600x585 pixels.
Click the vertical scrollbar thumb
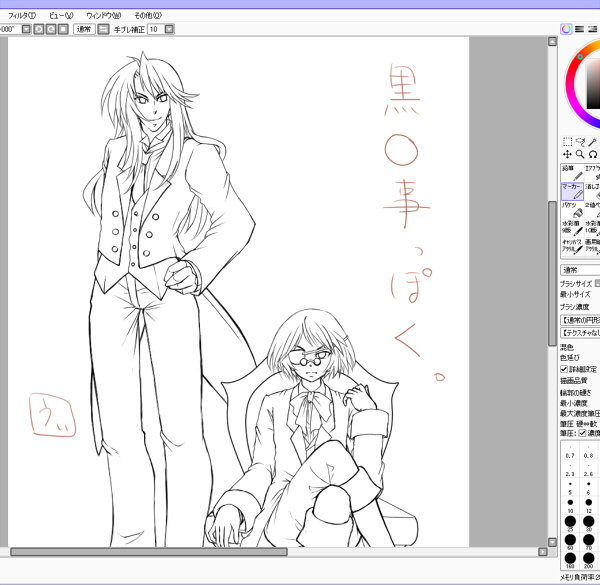point(552,274)
